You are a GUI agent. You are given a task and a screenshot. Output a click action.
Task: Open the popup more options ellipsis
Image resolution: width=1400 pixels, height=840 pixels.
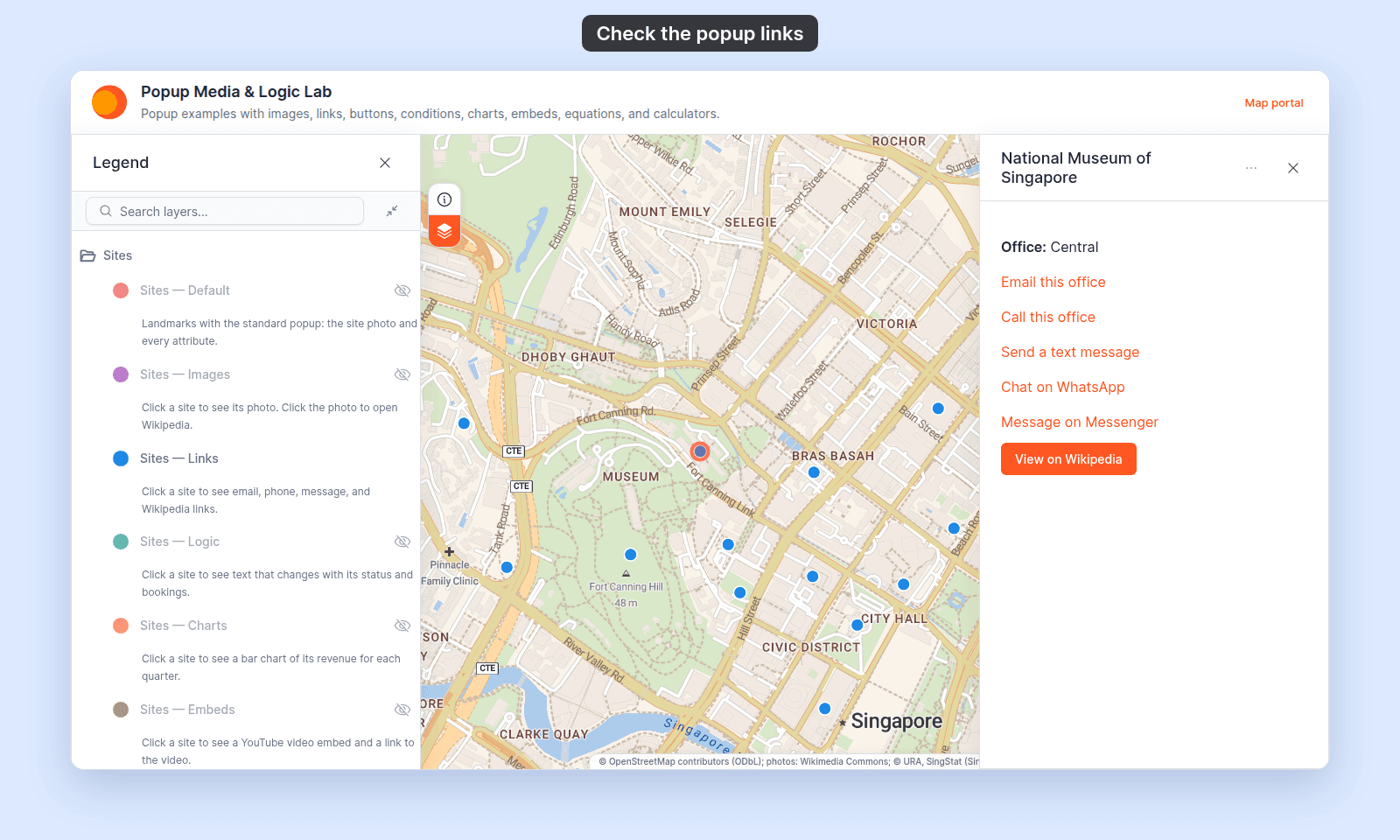point(1251,168)
